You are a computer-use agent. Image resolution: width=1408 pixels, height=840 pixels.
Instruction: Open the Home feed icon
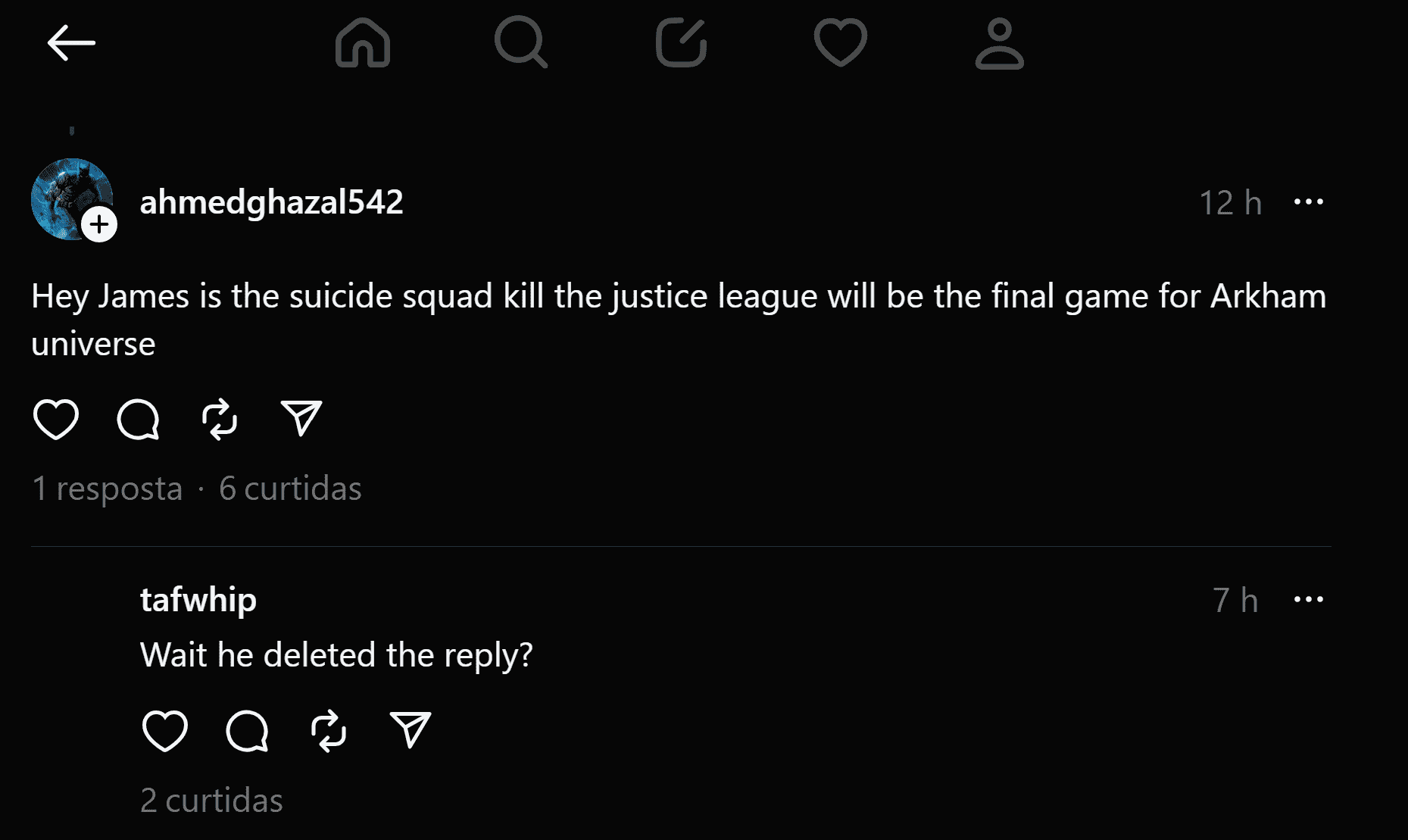click(x=363, y=42)
